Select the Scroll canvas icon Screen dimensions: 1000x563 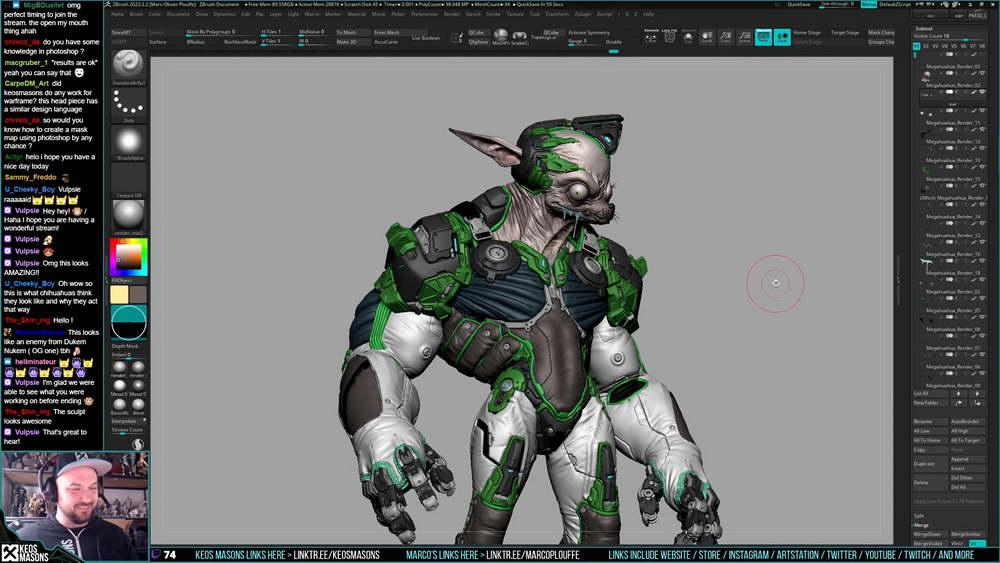(x=707, y=37)
